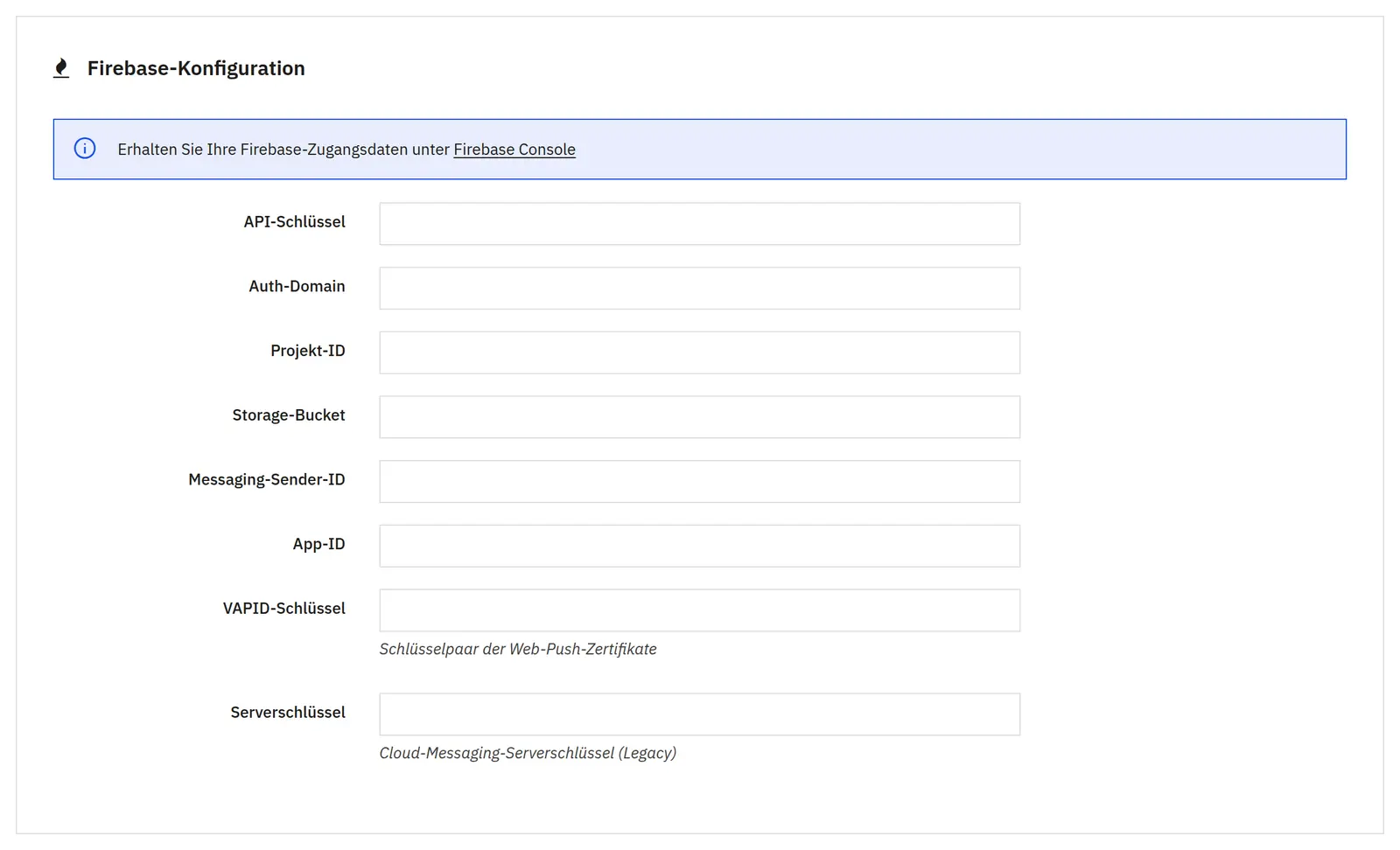Image resolution: width=1400 pixels, height=850 pixels.
Task: Click the Projekt-ID label
Action: (308, 351)
